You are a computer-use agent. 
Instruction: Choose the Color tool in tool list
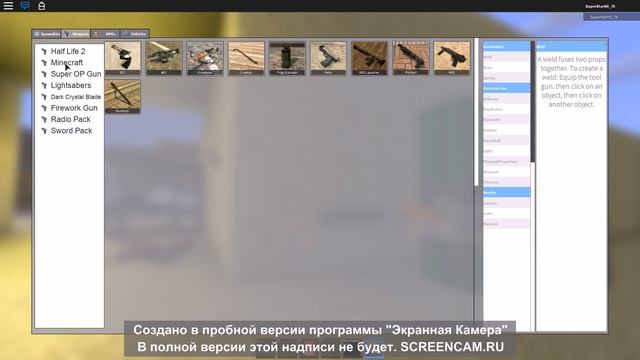click(x=506, y=213)
